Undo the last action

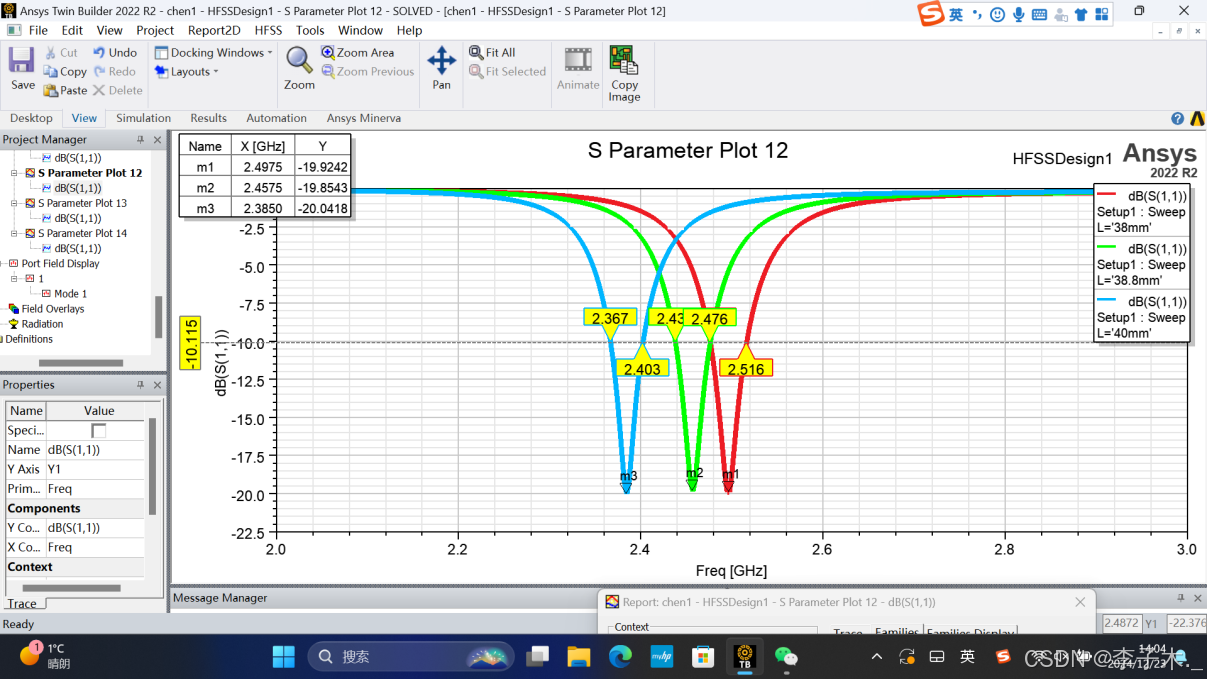tap(115, 53)
